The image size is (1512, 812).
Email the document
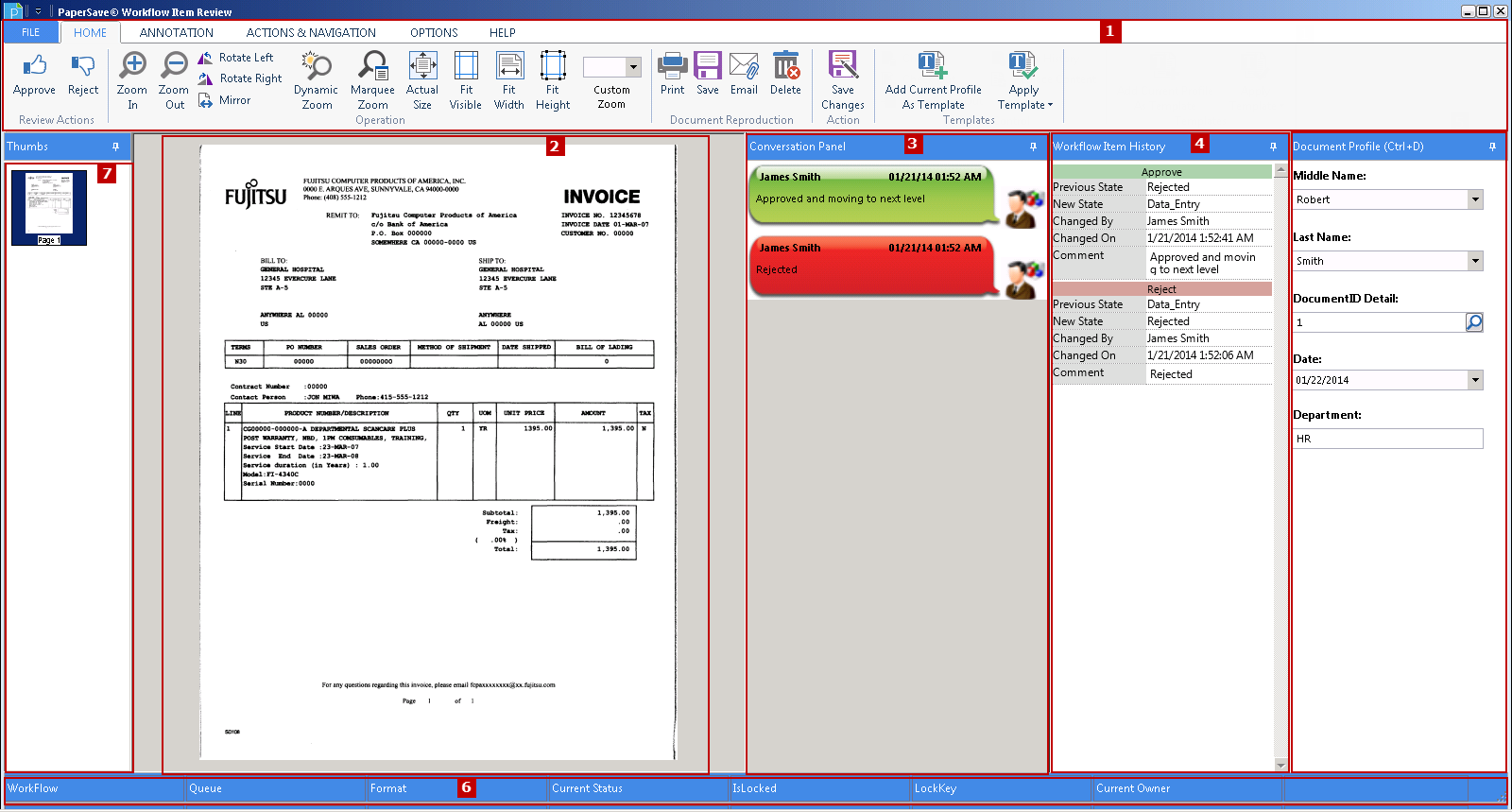744,75
